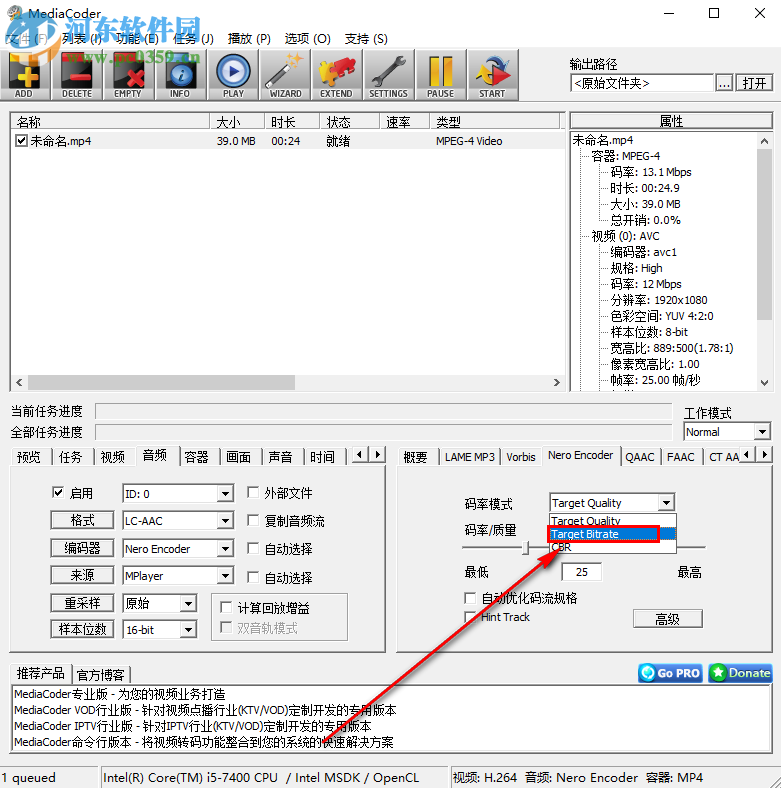Screen dimensions: 781x788
Task: Open the SETTINGS wrench icon
Action: pyautogui.click(x=388, y=75)
